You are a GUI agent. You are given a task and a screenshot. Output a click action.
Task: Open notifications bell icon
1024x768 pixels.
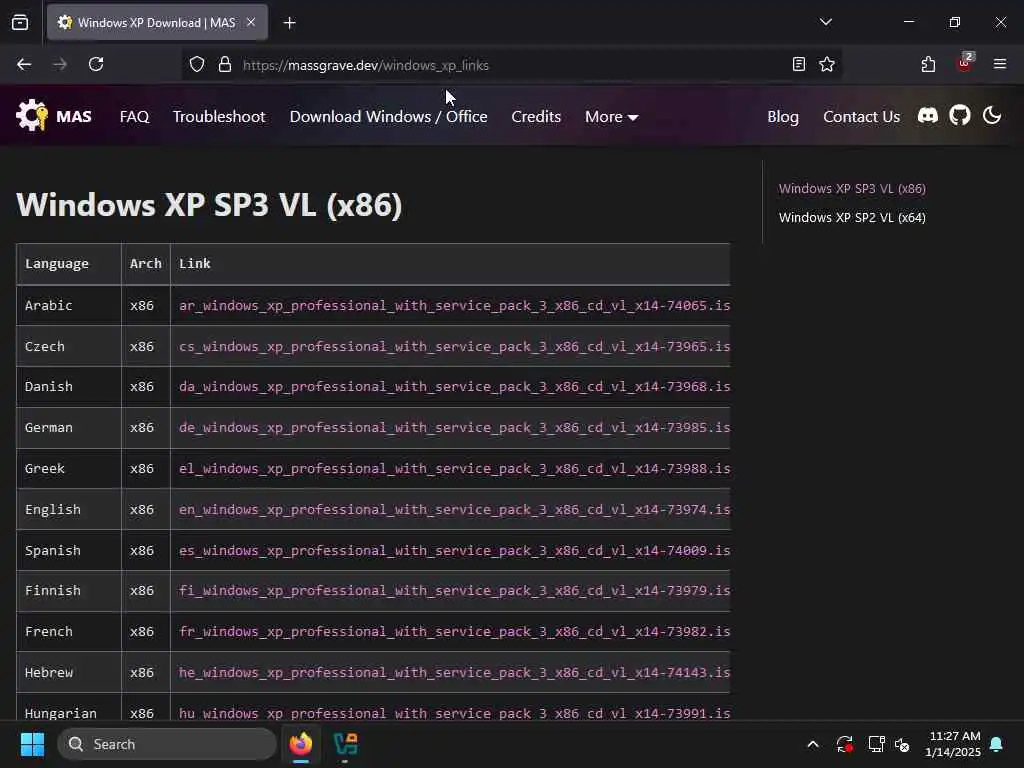coord(996,744)
